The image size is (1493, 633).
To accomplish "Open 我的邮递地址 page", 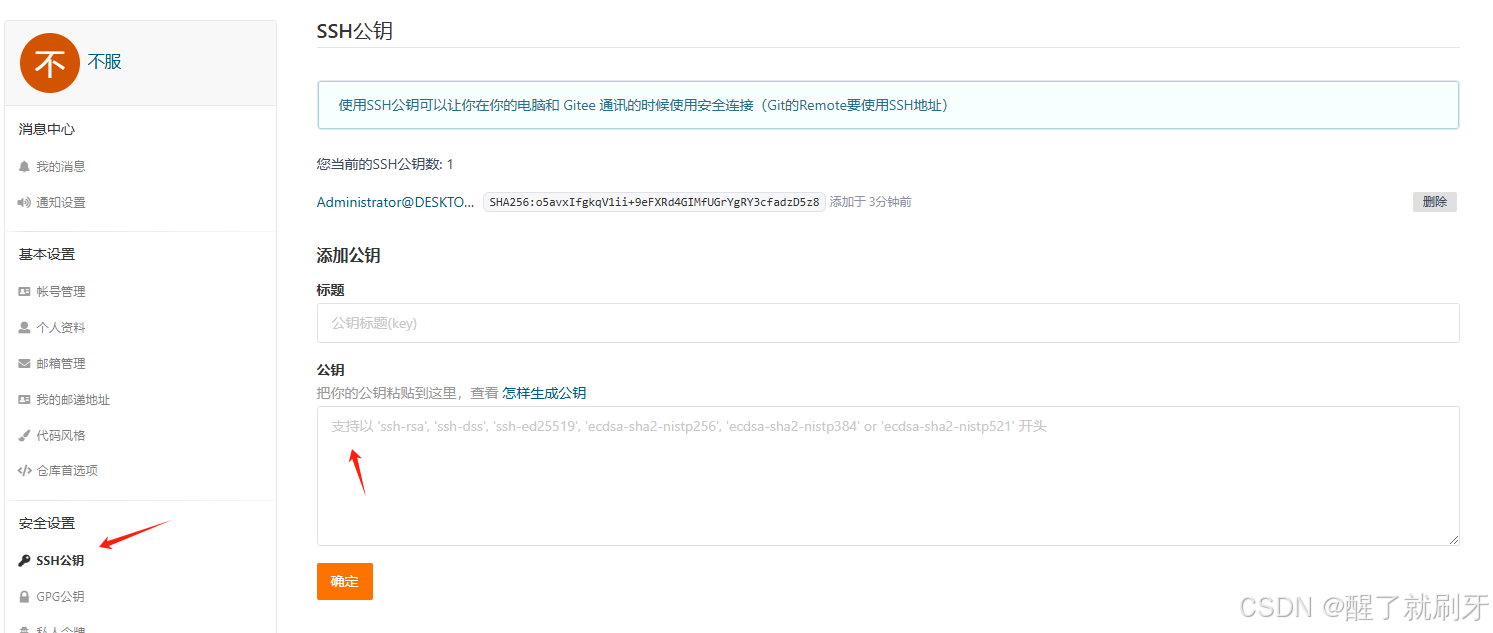I will coord(73,400).
